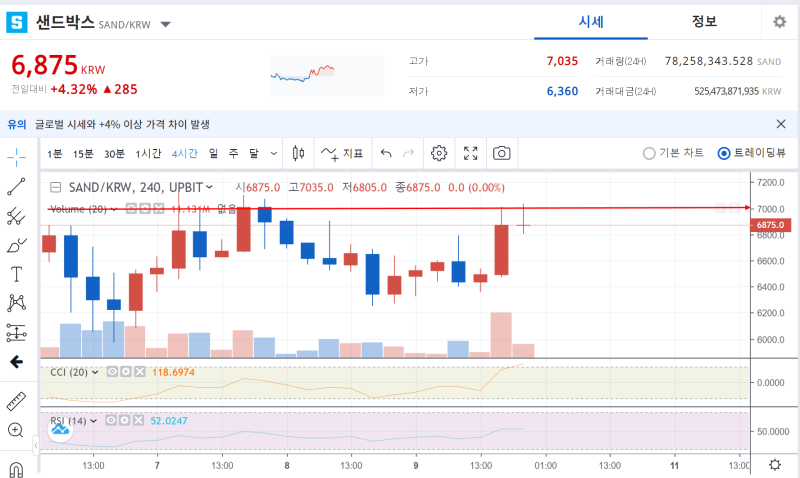Viewport: 800px width, 478px height.
Task: Click the mini price sparkline chart
Action: tap(327, 76)
